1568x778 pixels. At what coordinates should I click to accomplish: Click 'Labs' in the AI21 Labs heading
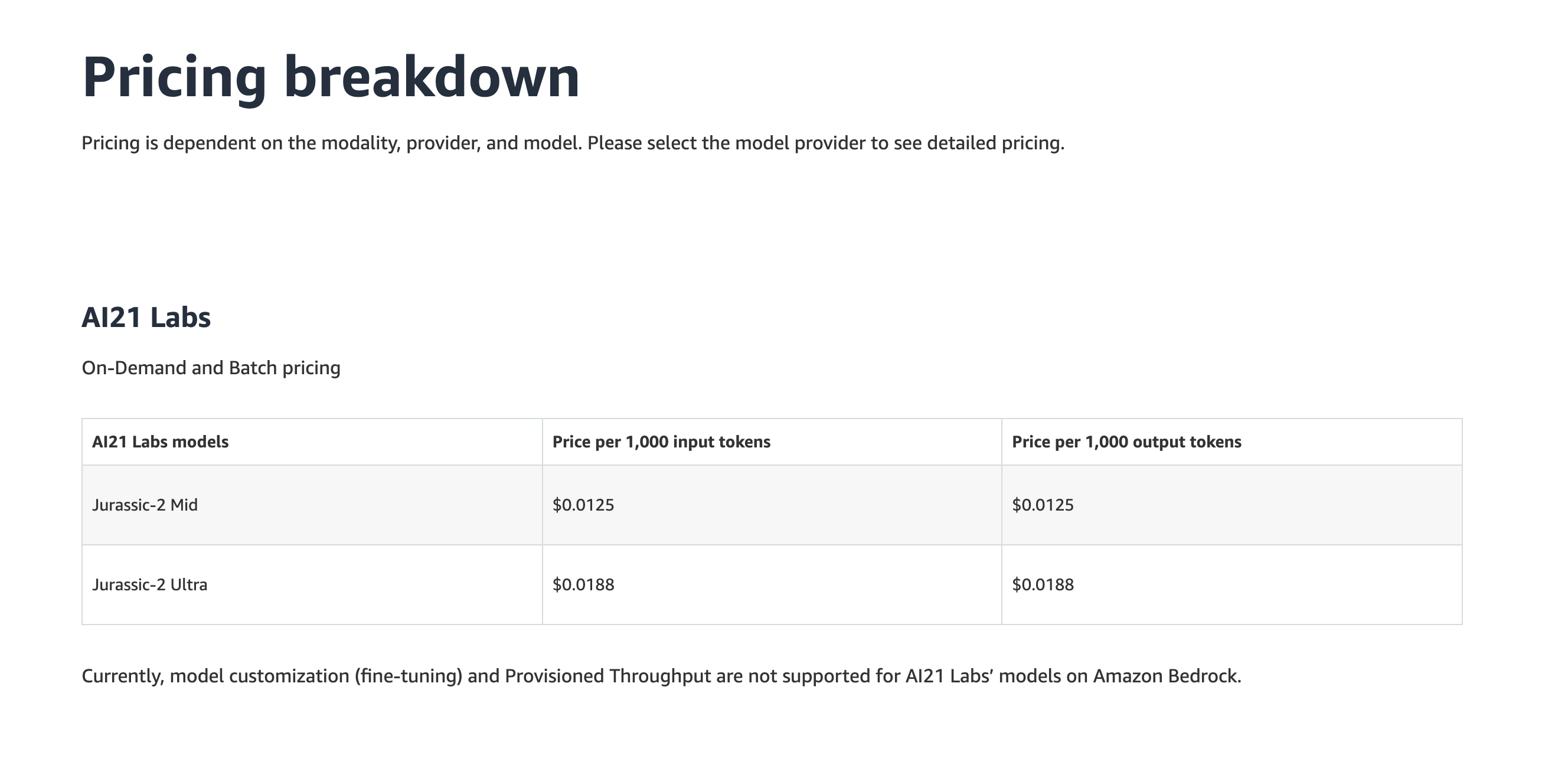(x=180, y=317)
